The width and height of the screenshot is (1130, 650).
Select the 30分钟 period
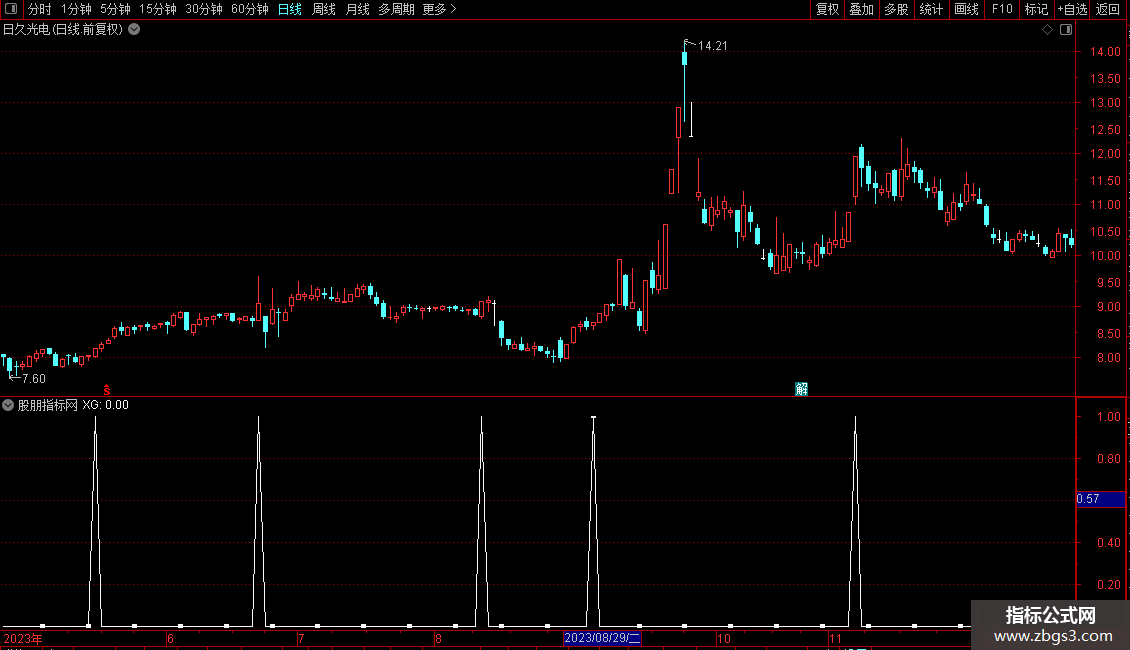pos(203,9)
